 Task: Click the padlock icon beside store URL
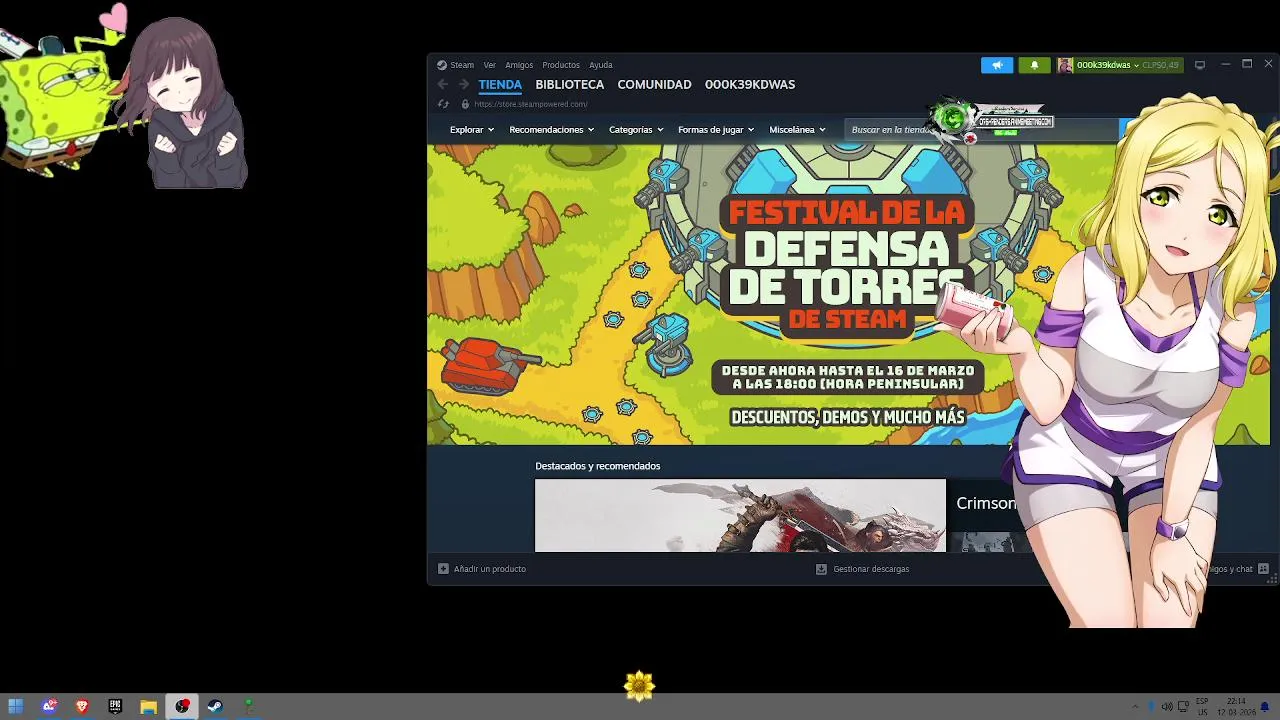pos(465,104)
